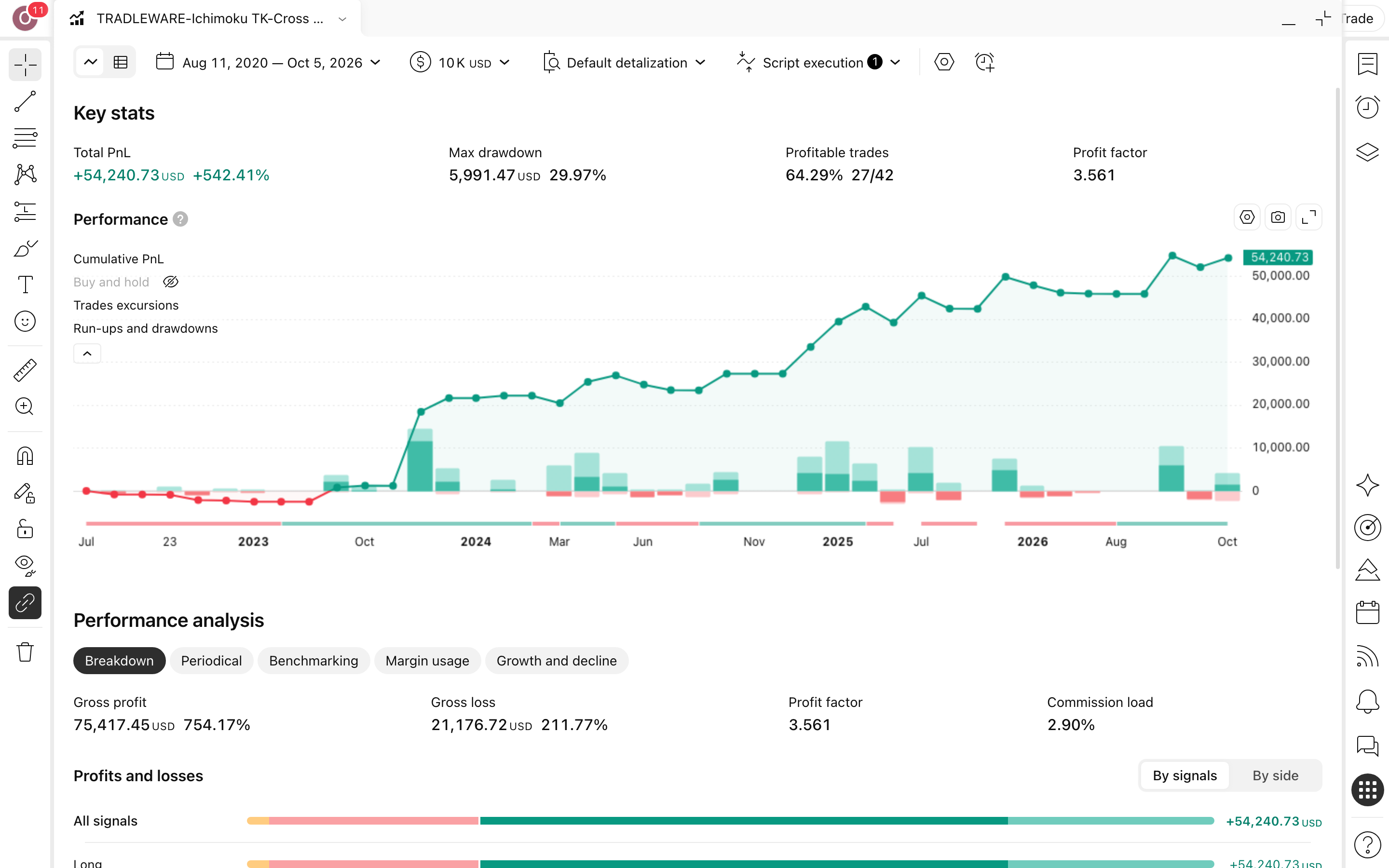
Task: Expand Performance chart to fullscreen
Action: click(x=1308, y=217)
